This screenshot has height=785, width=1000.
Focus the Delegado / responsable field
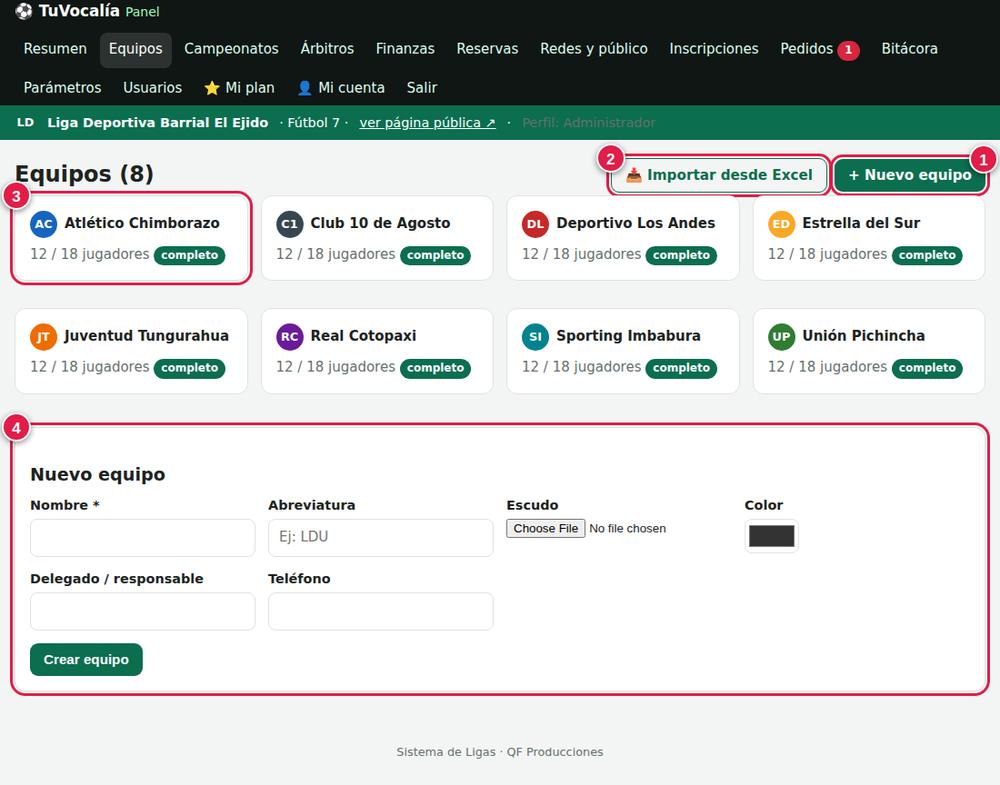coord(142,612)
